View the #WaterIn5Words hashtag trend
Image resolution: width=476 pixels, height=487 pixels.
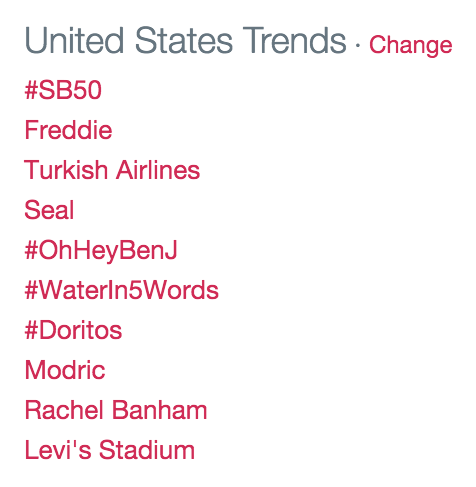point(122,290)
